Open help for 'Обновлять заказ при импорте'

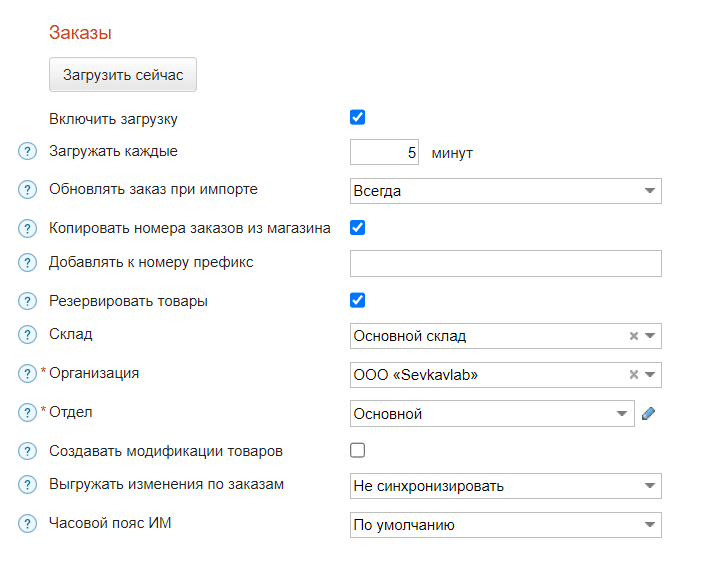27,190
